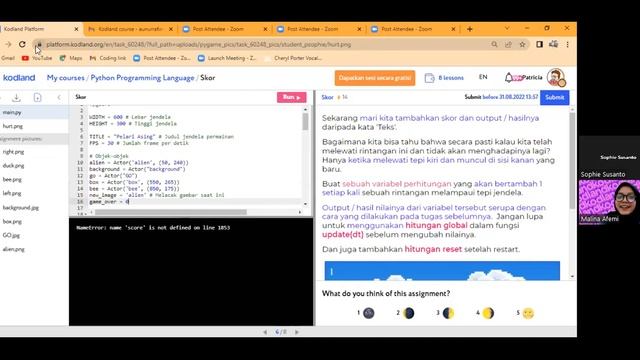
Task: Select main.py in the file list
Action: click(x=34, y=112)
